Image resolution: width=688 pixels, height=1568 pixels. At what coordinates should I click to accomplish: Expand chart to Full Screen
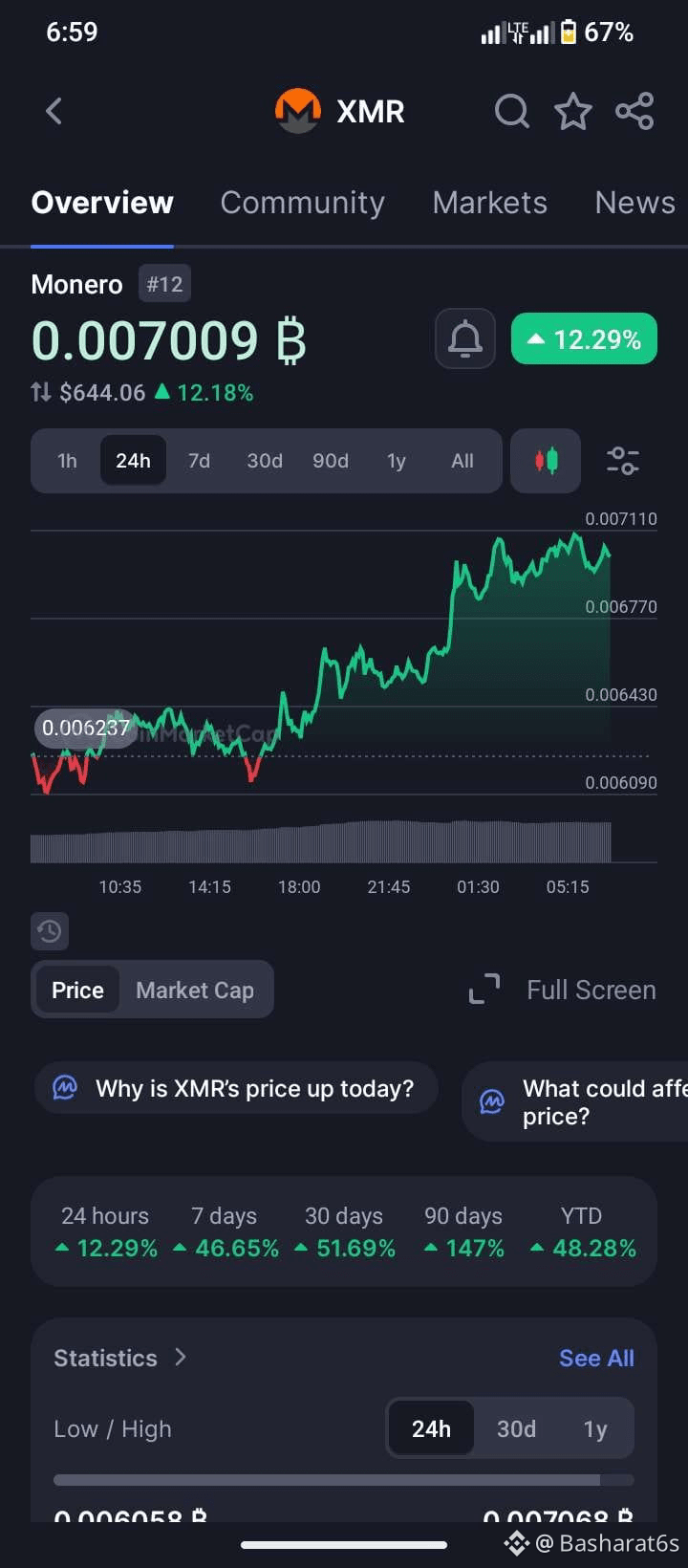[x=563, y=990]
